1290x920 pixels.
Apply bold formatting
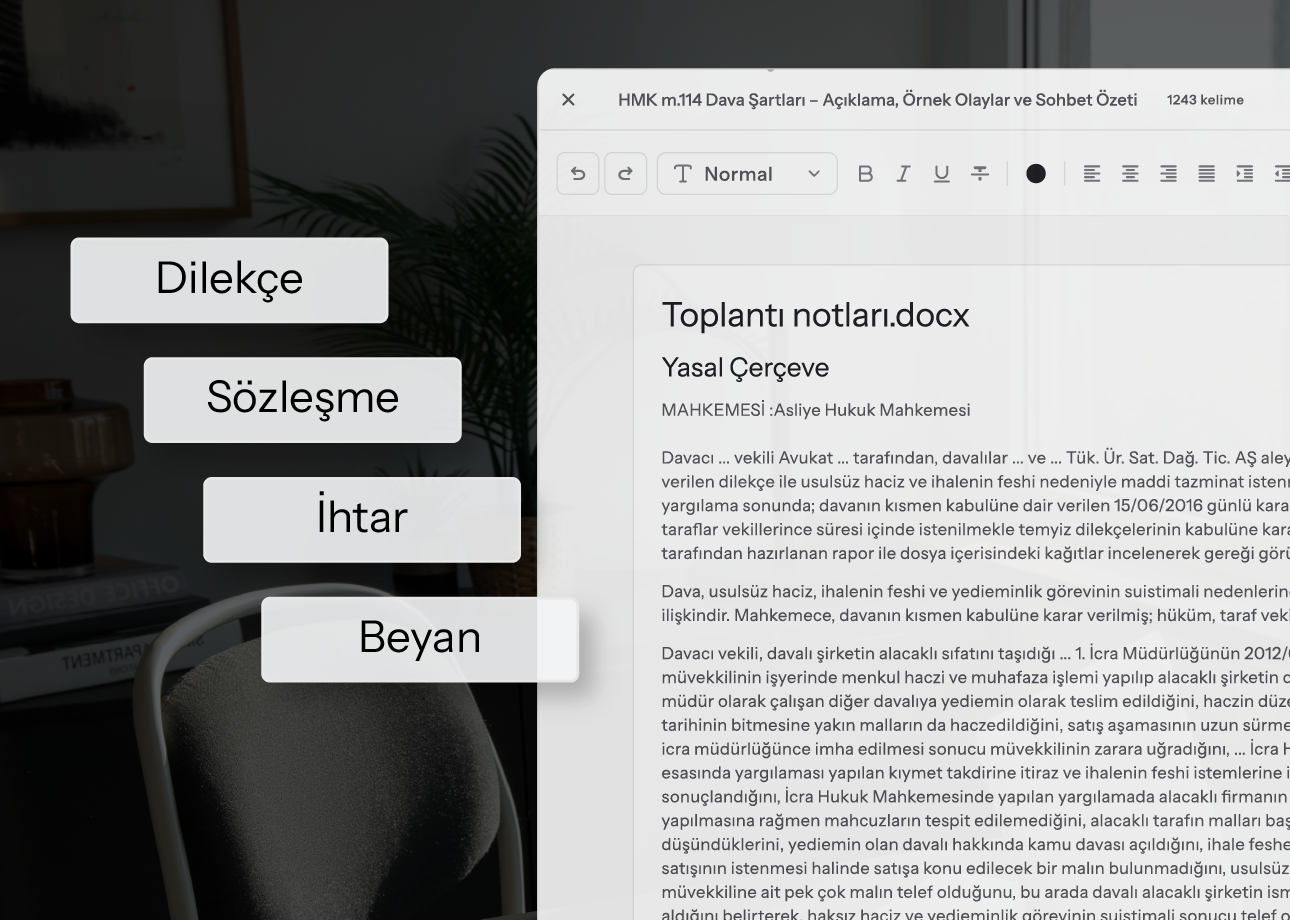coord(865,174)
